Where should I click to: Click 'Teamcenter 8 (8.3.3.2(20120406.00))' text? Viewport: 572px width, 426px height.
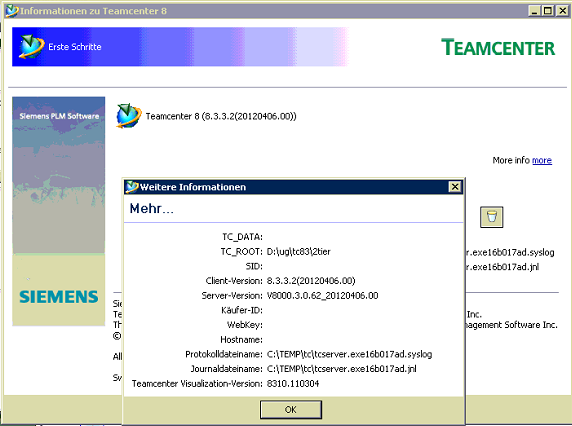click(221, 116)
